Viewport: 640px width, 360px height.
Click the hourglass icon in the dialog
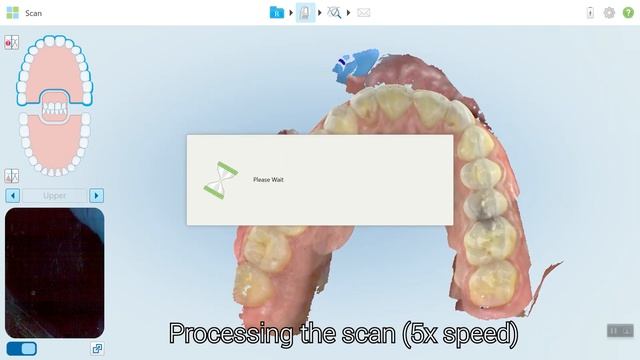[221, 180]
